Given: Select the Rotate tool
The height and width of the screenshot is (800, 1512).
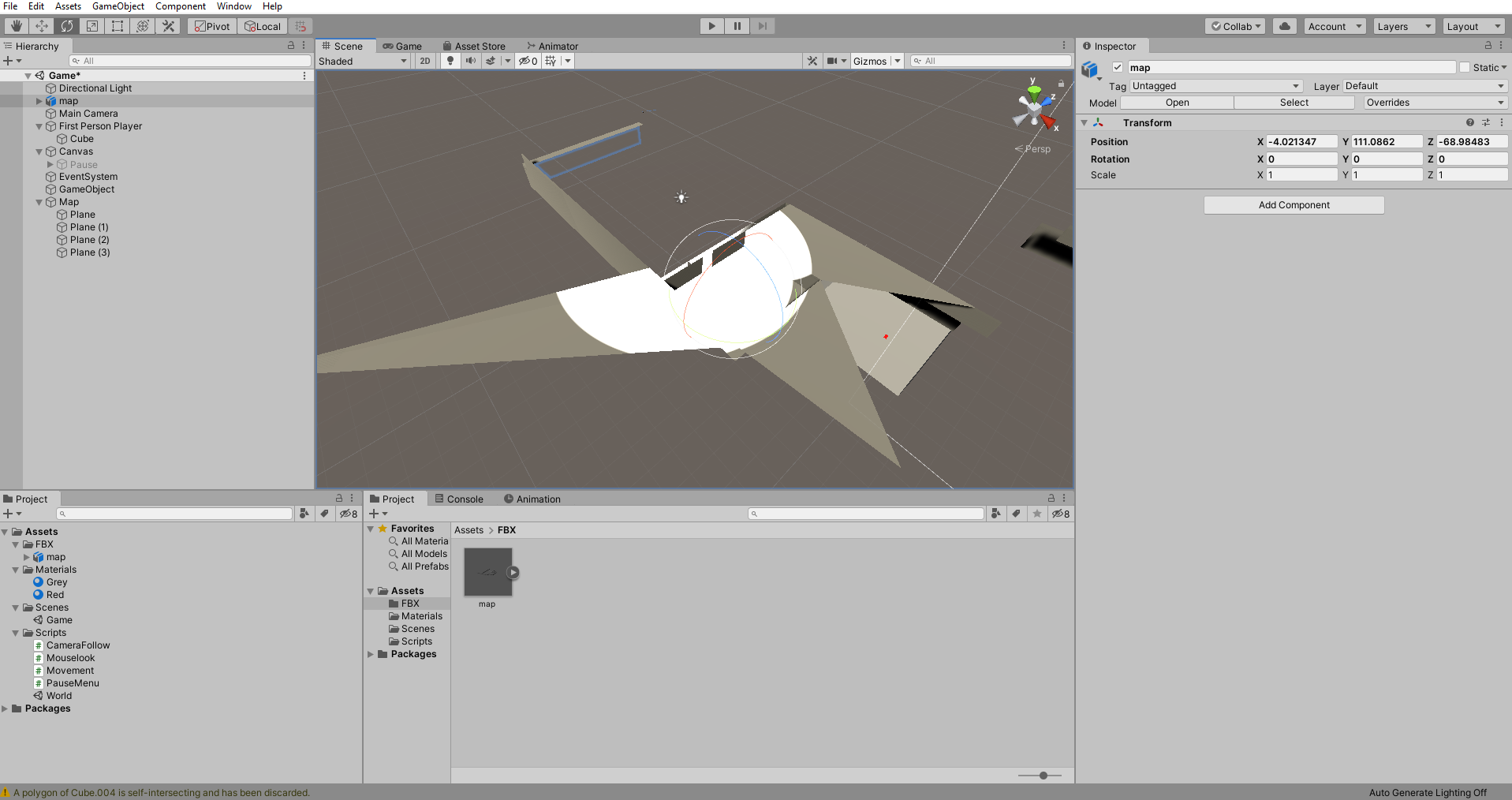Looking at the screenshot, I should (x=66, y=26).
